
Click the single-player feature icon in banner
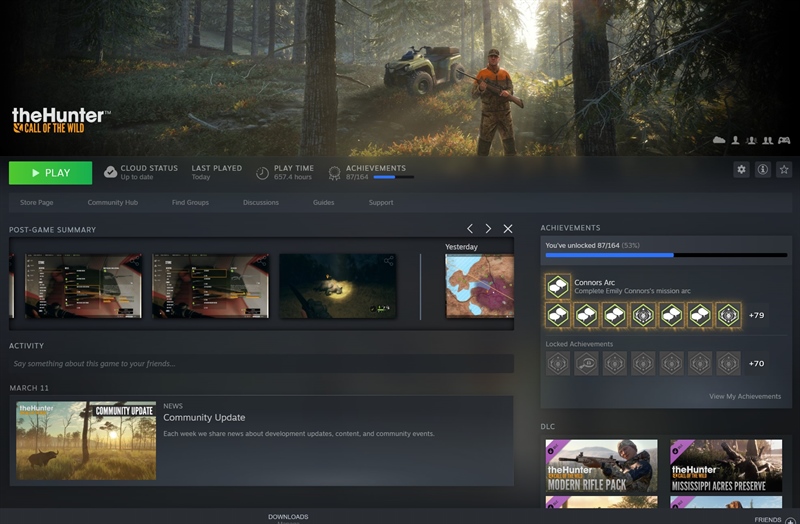(x=735, y=140)
